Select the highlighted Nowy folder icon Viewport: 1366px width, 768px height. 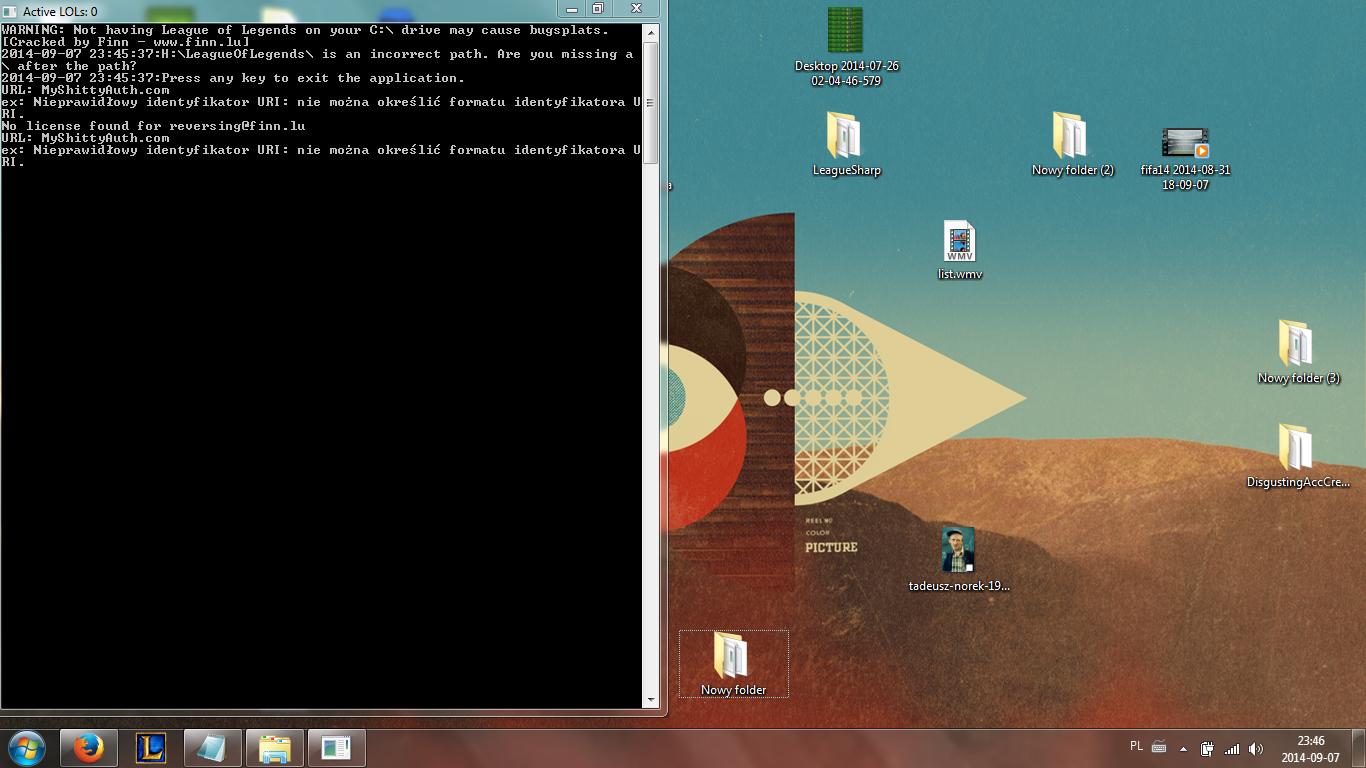pos(733,664)
